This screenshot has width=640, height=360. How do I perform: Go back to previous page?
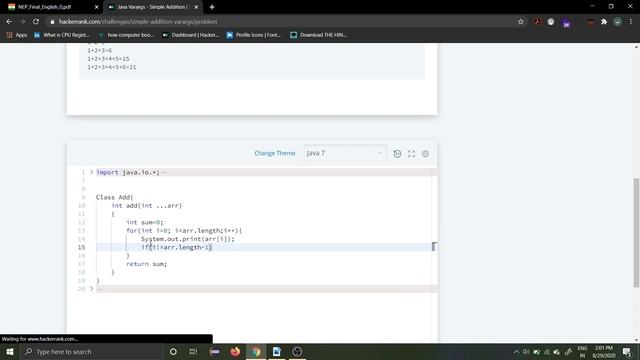(9, 22)
